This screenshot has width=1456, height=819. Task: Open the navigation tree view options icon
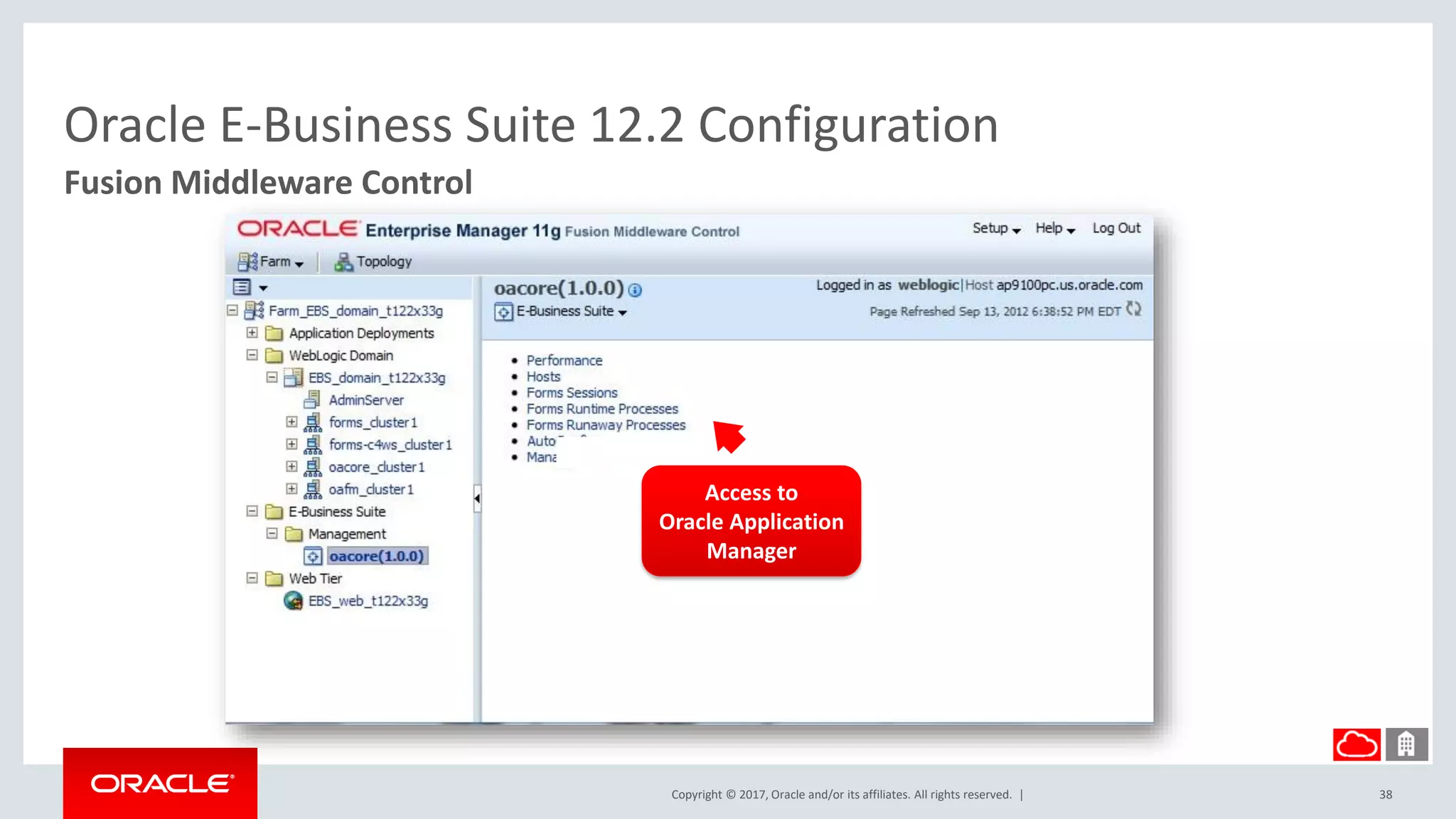(242, 287)
